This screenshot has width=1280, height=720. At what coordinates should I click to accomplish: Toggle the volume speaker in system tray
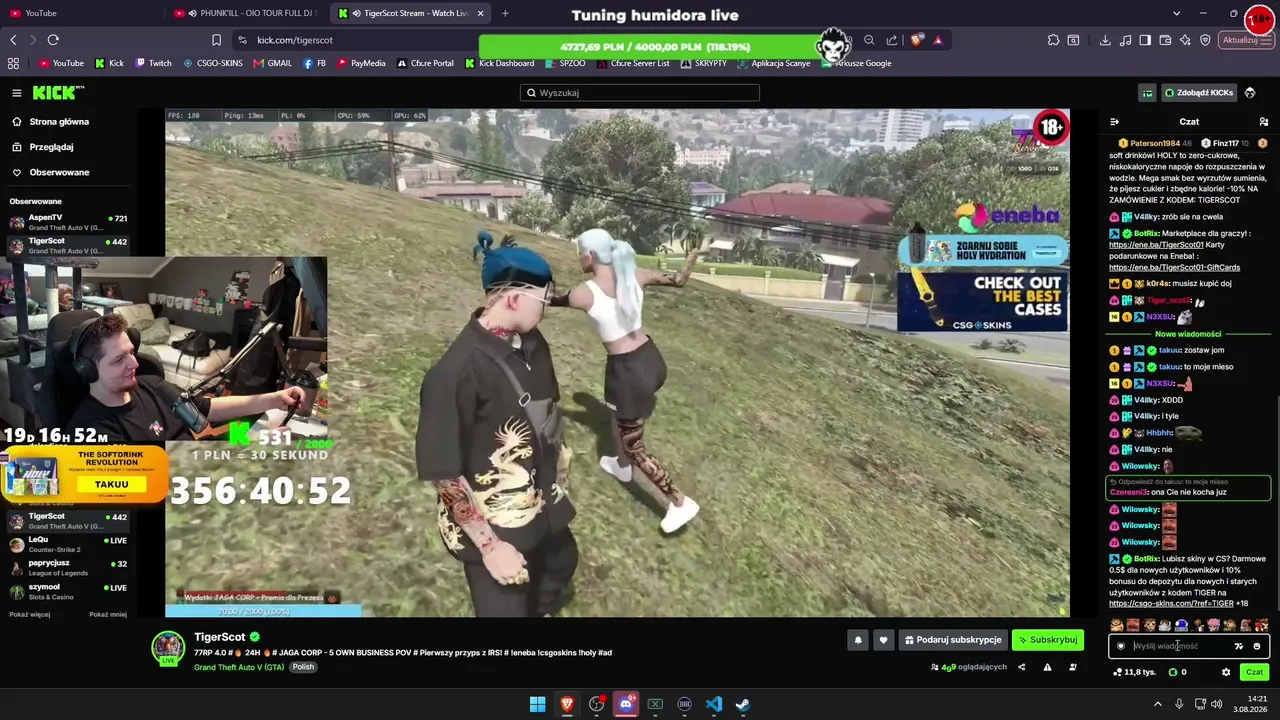(1217, 704)
